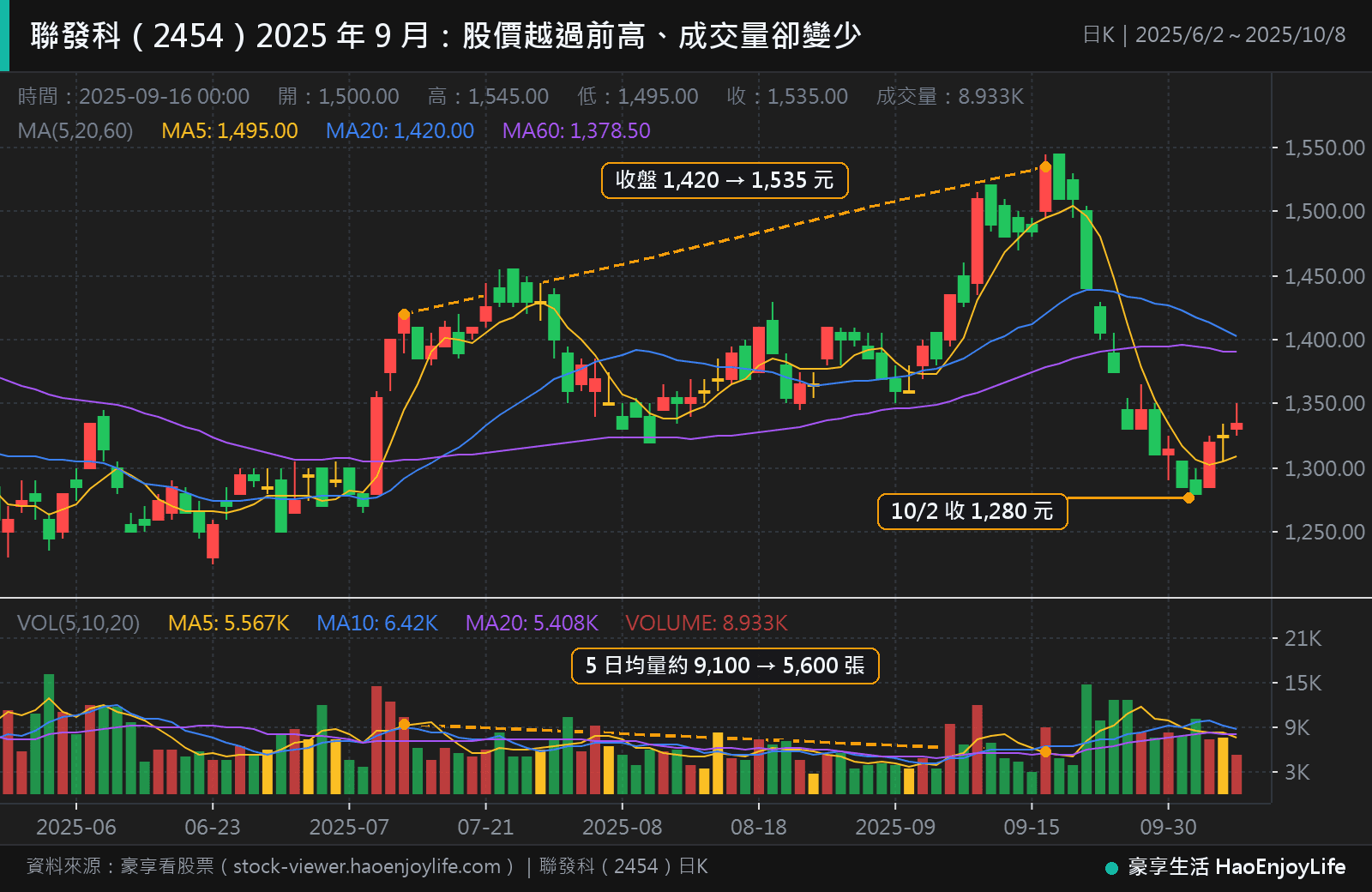Click the VOL(5,10,20) indicator label
The width and height of the screenshot is (1372, 892).
(x=78, y=623)
